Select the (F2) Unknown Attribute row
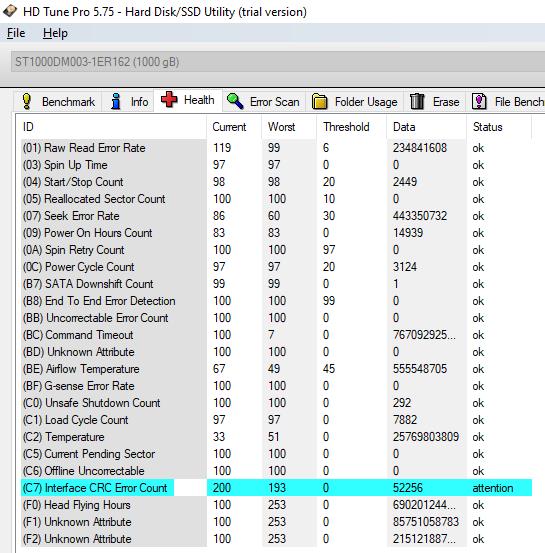This screenshot has width=545, height=553. coord(277,539)
